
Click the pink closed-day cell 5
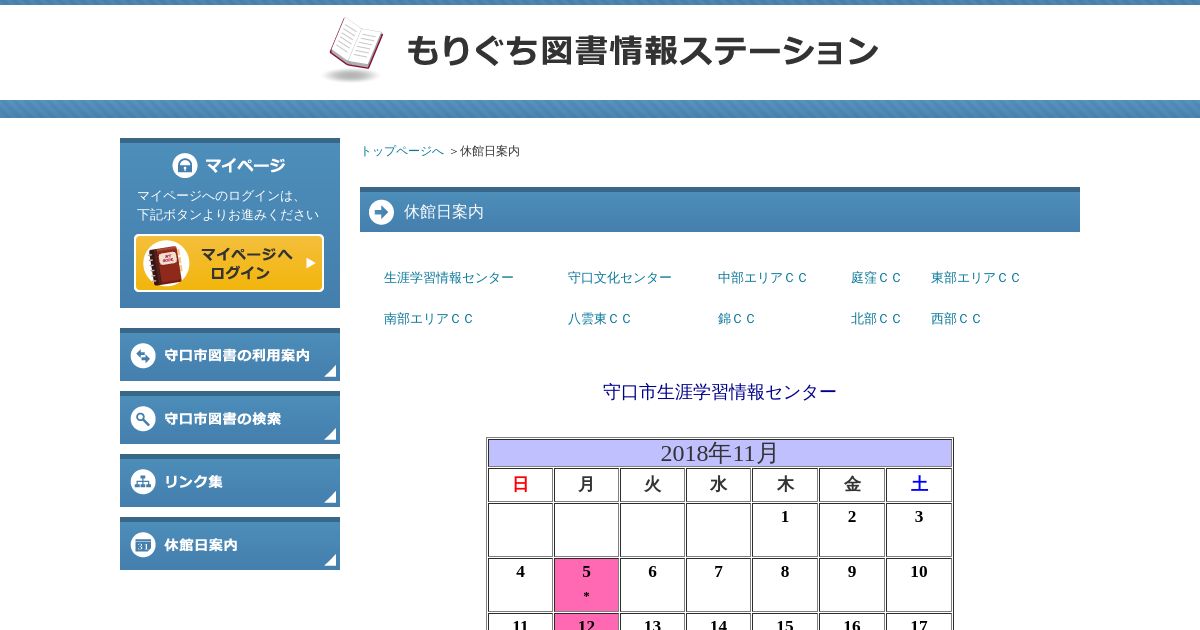click(x=586, y=585)
